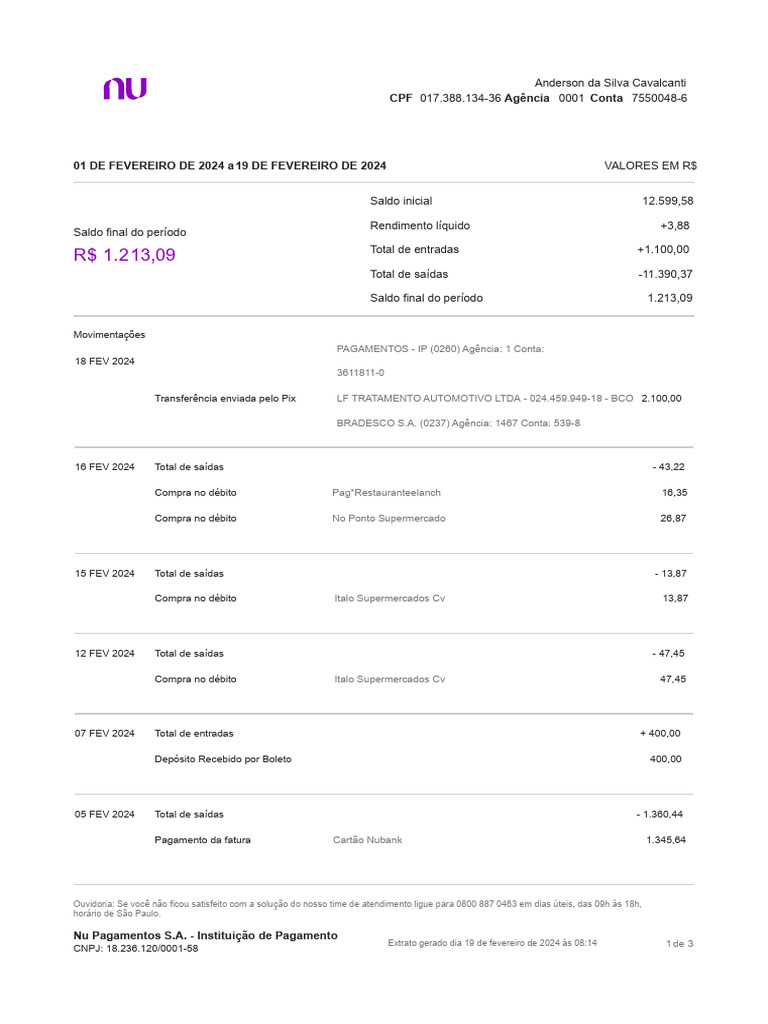
Task: Click the Pag*Restauranteelanch debit purchase
Action: pyautogui.click(x=386, y=493)
